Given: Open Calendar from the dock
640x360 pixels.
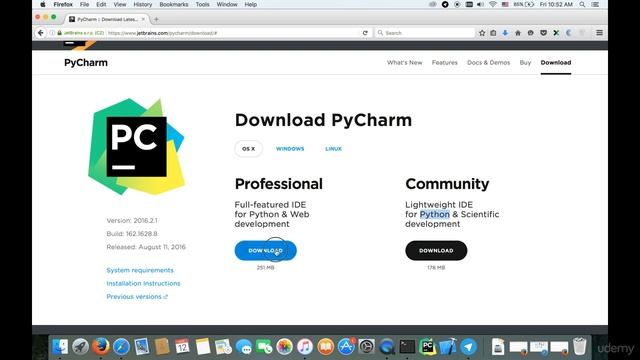Looking at the screenshot, I should [x=182, y=347].
